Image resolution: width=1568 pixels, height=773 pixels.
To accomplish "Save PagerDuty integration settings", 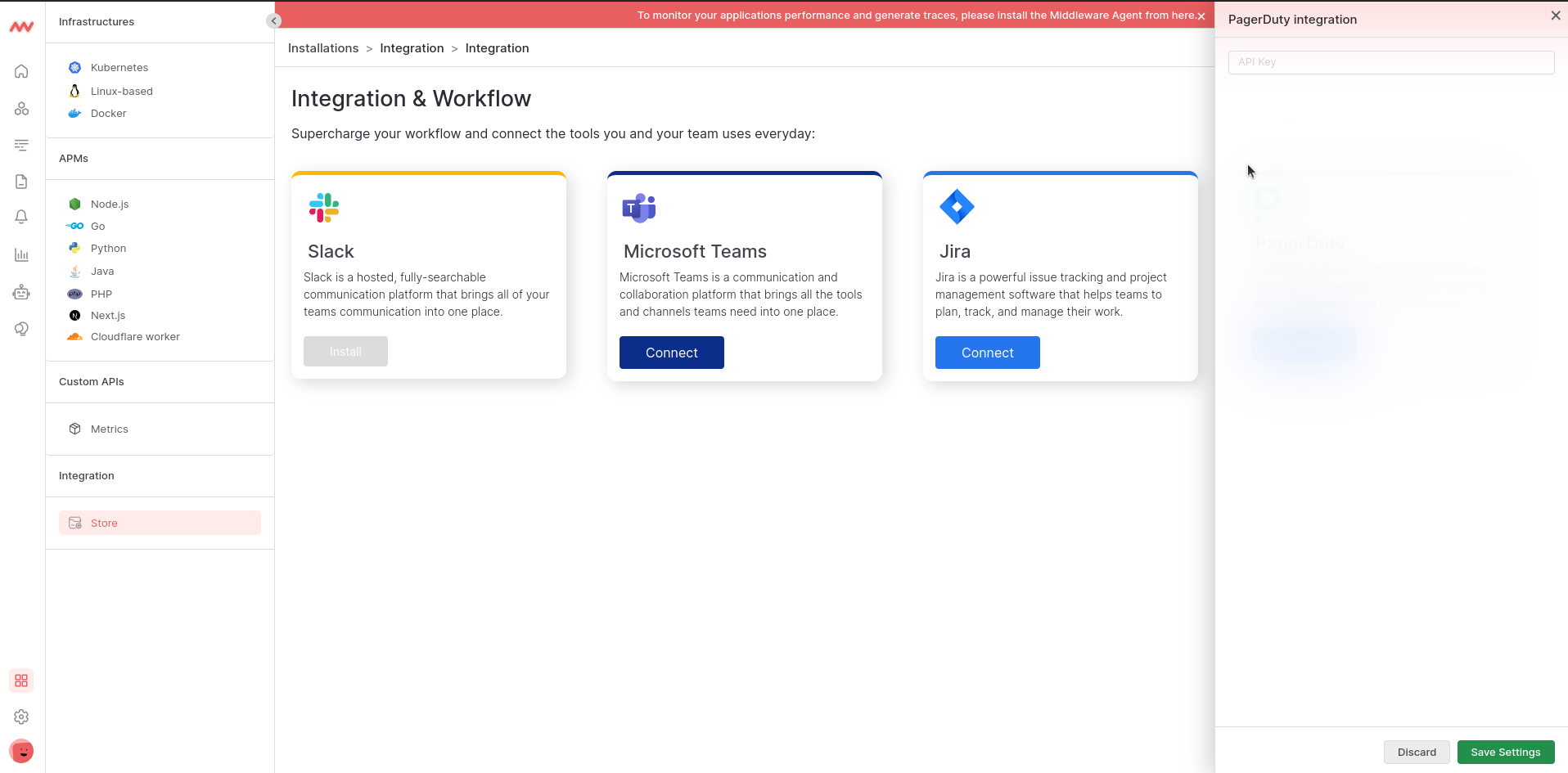I will coord(1506,752).
